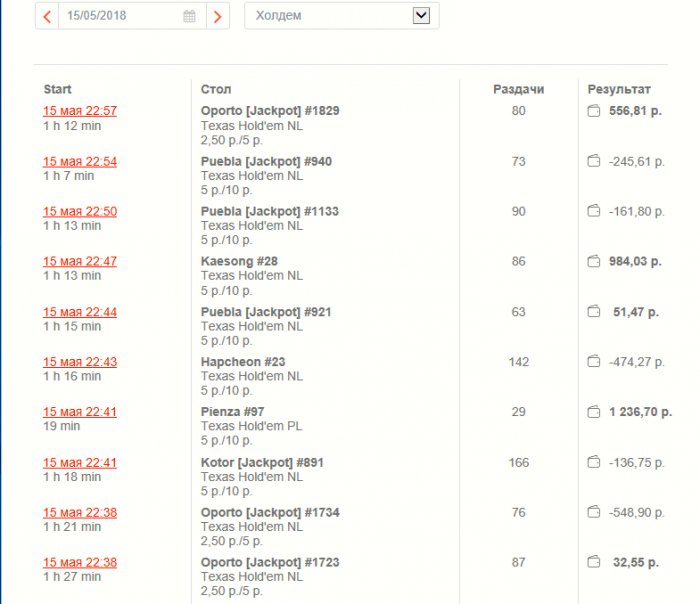Open session link 15 мая 22:54

click(x=80, y=161)
